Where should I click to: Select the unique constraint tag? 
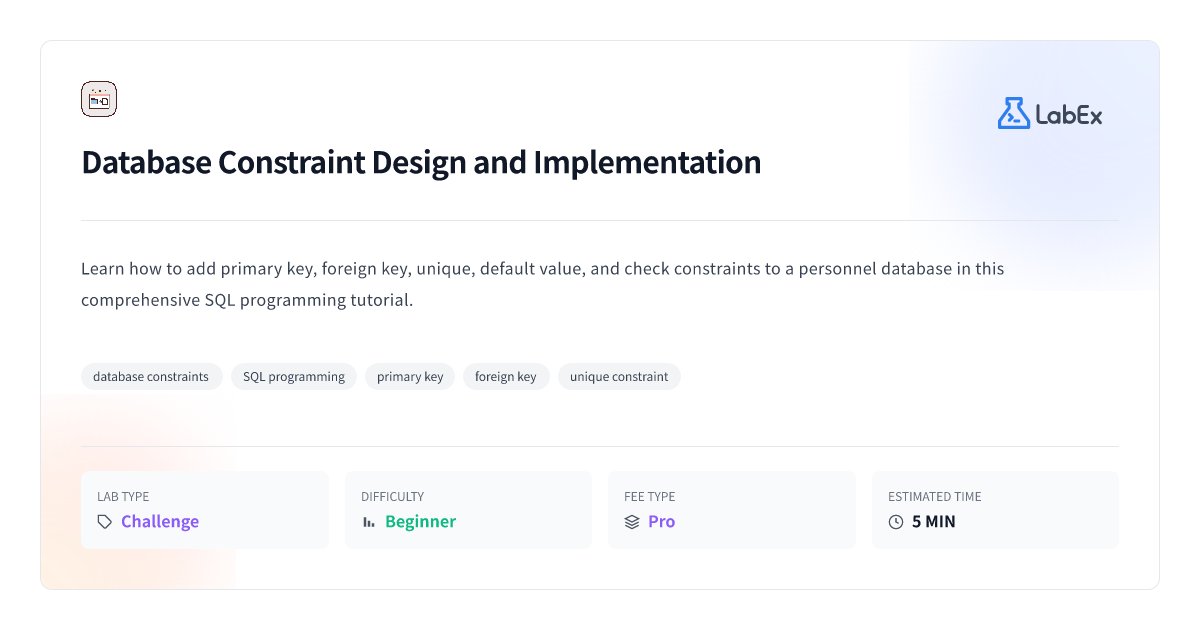point(619,376)
